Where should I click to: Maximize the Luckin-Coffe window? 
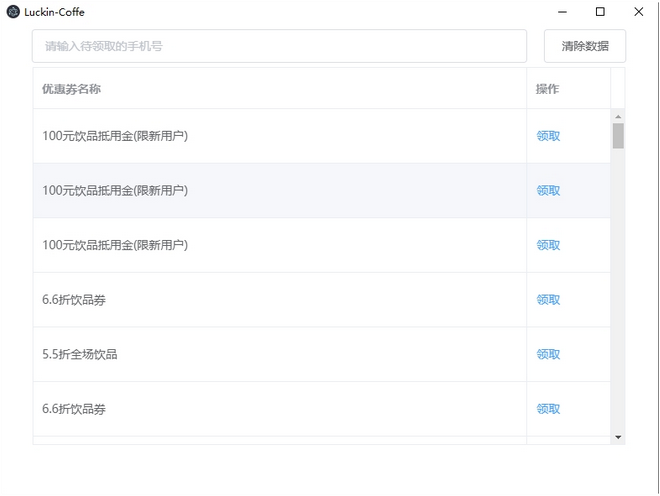600,12
